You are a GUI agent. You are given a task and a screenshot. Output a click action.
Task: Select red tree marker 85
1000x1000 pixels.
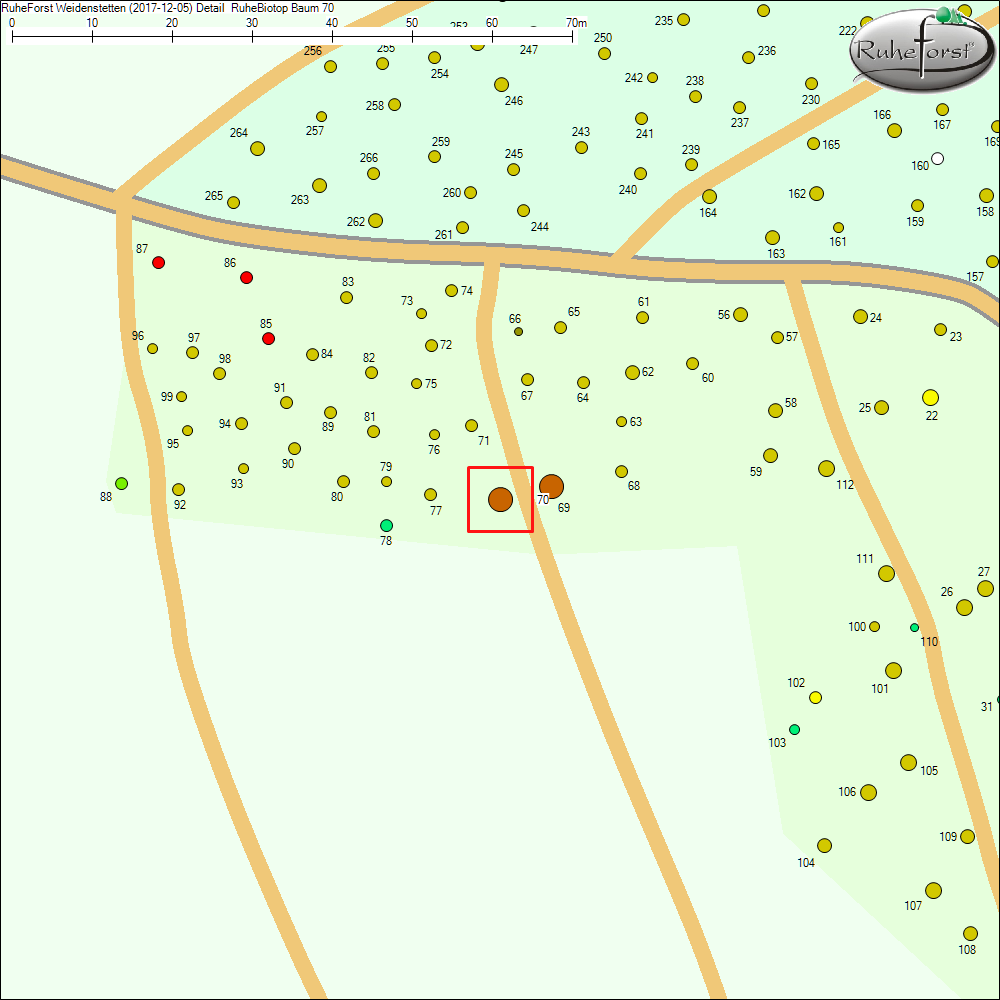[268, 339]
